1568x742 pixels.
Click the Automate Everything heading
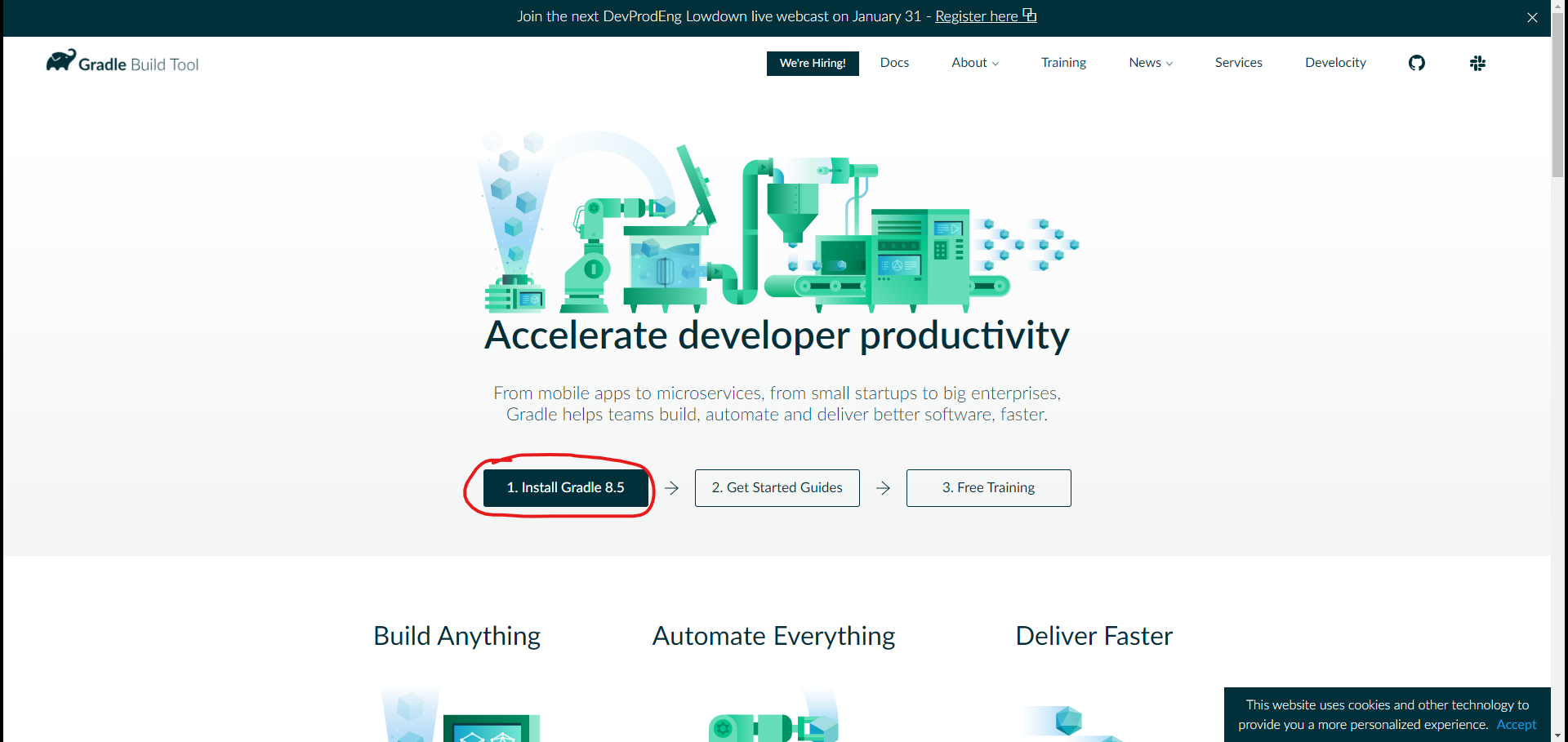click(x=773, y=636)
